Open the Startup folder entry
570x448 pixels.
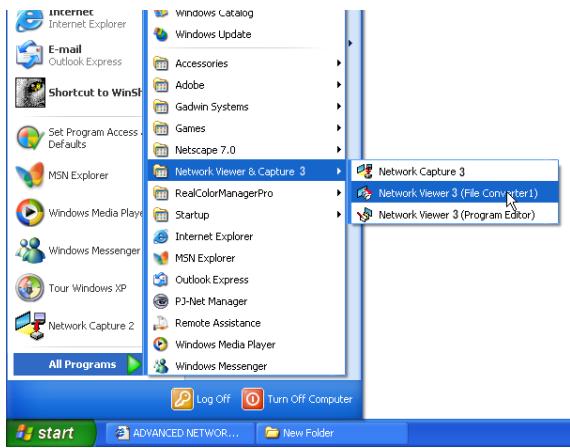click(246, 215)
